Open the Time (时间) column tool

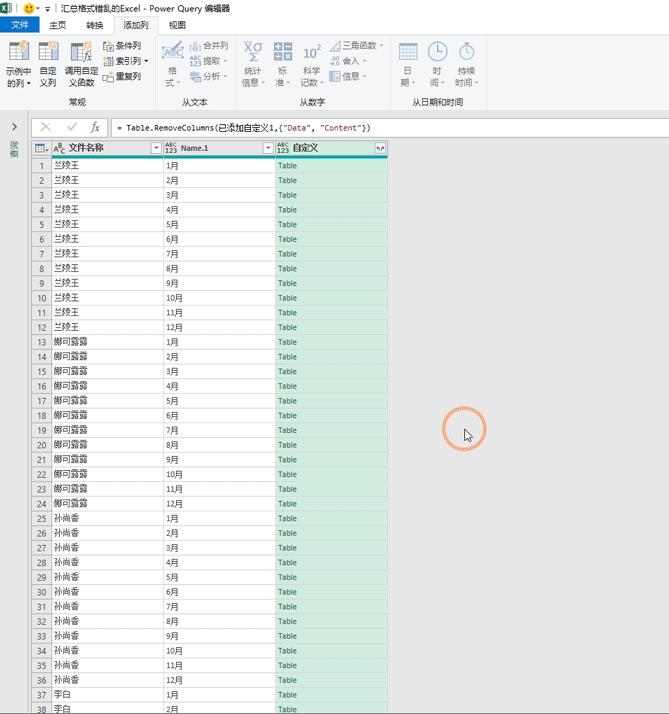(x=437, y=64)
